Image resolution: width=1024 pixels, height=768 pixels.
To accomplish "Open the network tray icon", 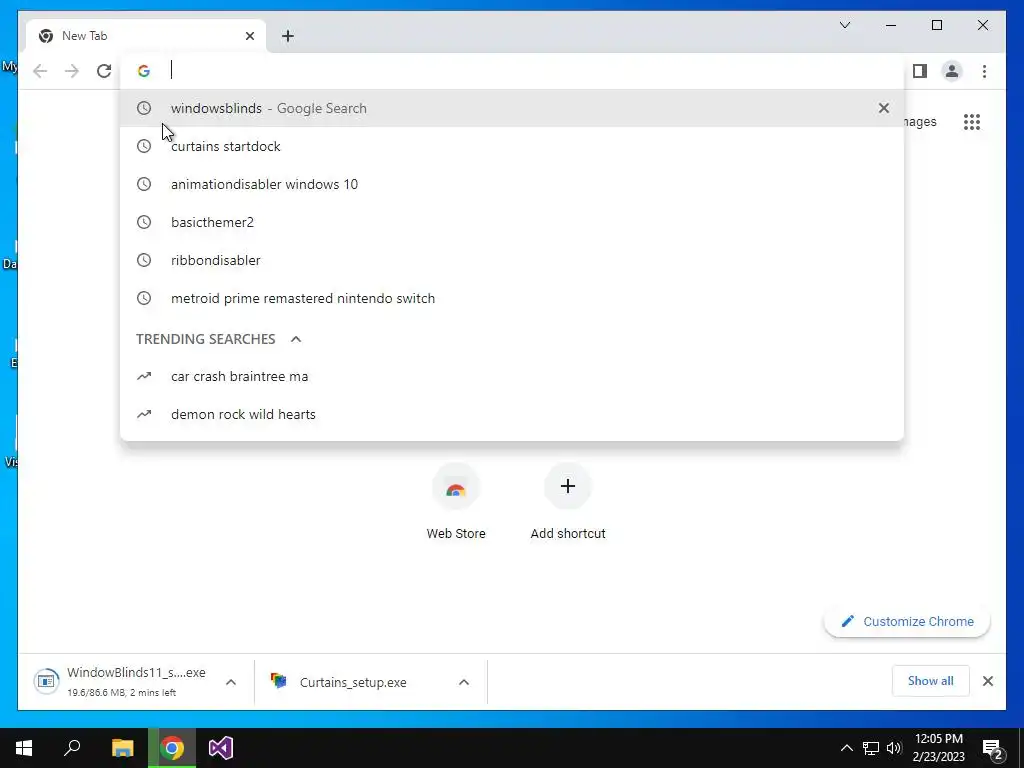I will click(x=871, y=748).
